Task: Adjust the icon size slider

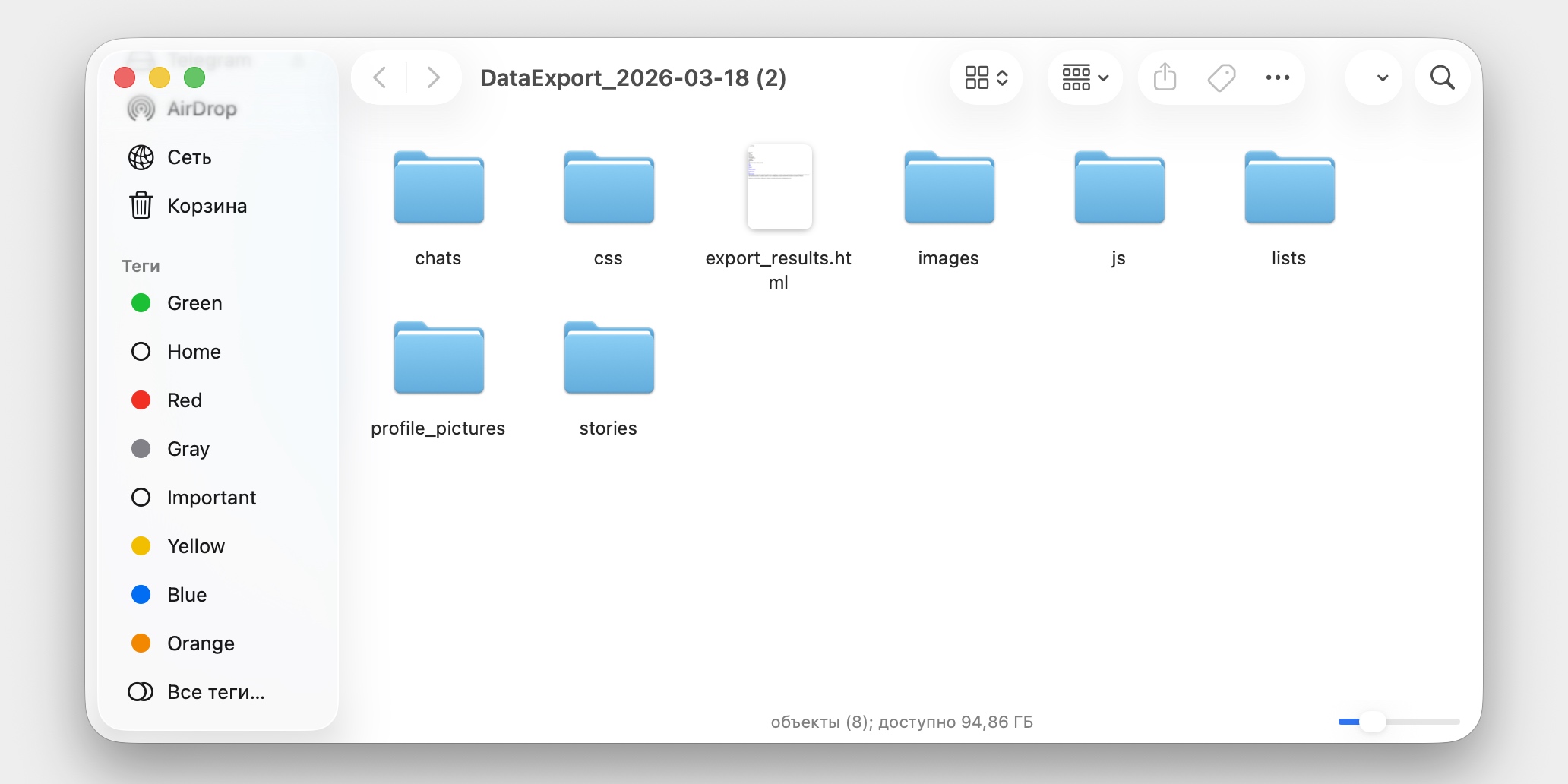Action: (1372, 722)
